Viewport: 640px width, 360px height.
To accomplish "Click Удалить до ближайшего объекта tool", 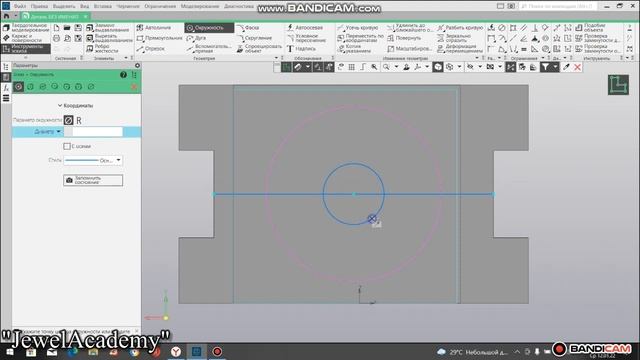I will pyautogui.click(x=409, y=28).
